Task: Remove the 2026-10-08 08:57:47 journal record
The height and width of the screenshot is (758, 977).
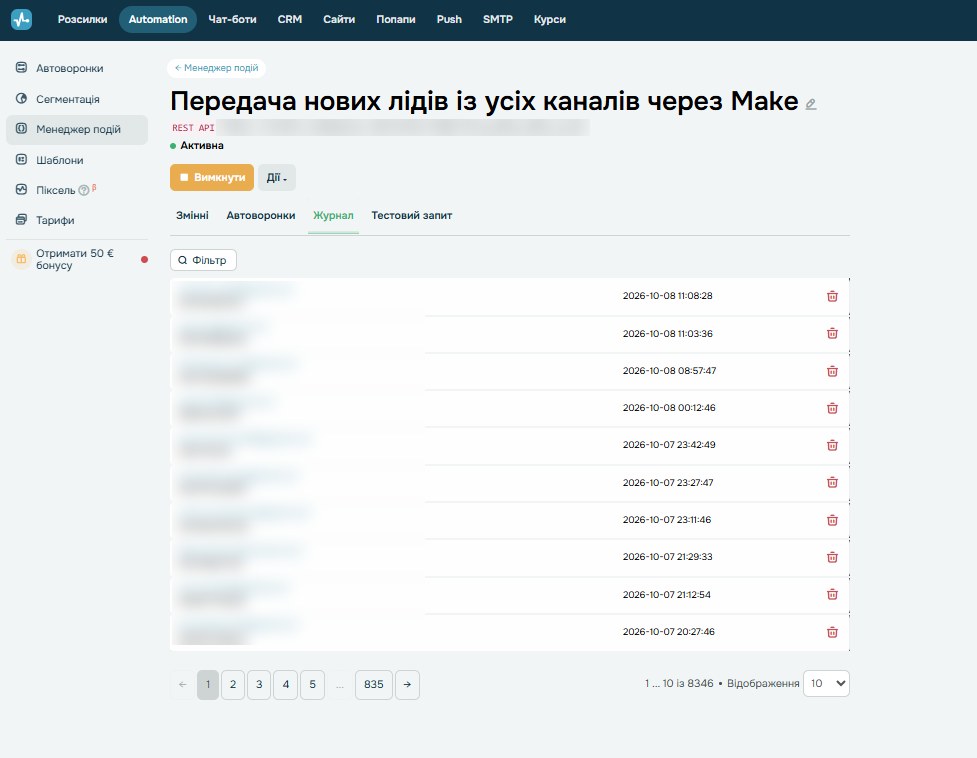Action: coord(832,371)
